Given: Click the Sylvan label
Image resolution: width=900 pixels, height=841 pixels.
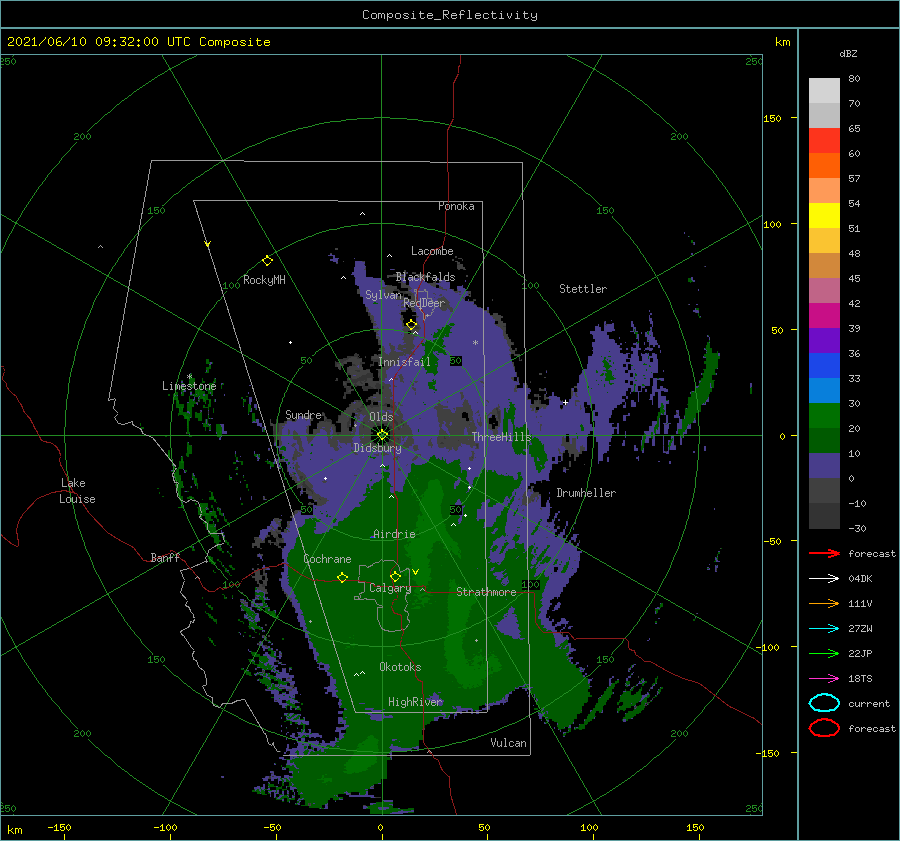Looking at the screenshot, I should coord(383,295).
